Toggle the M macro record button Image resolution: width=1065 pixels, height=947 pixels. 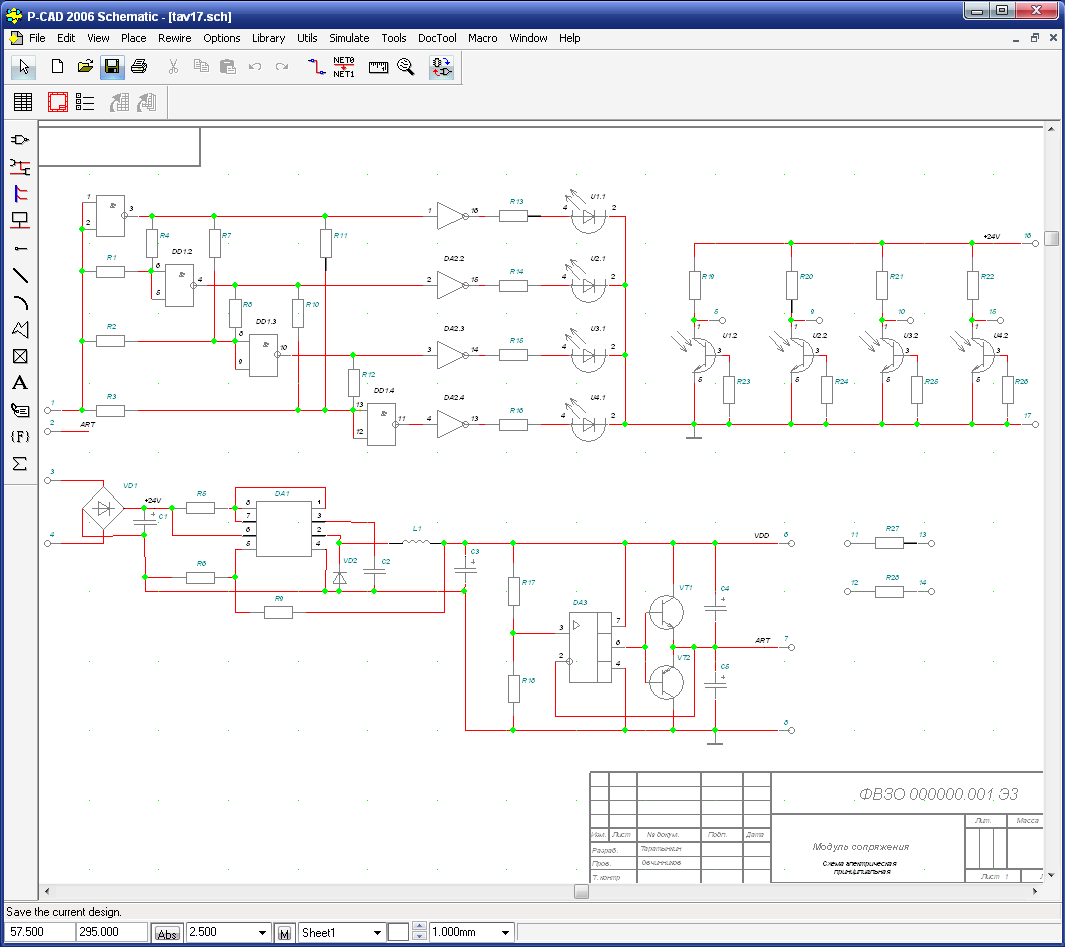[x=285, y=933]
